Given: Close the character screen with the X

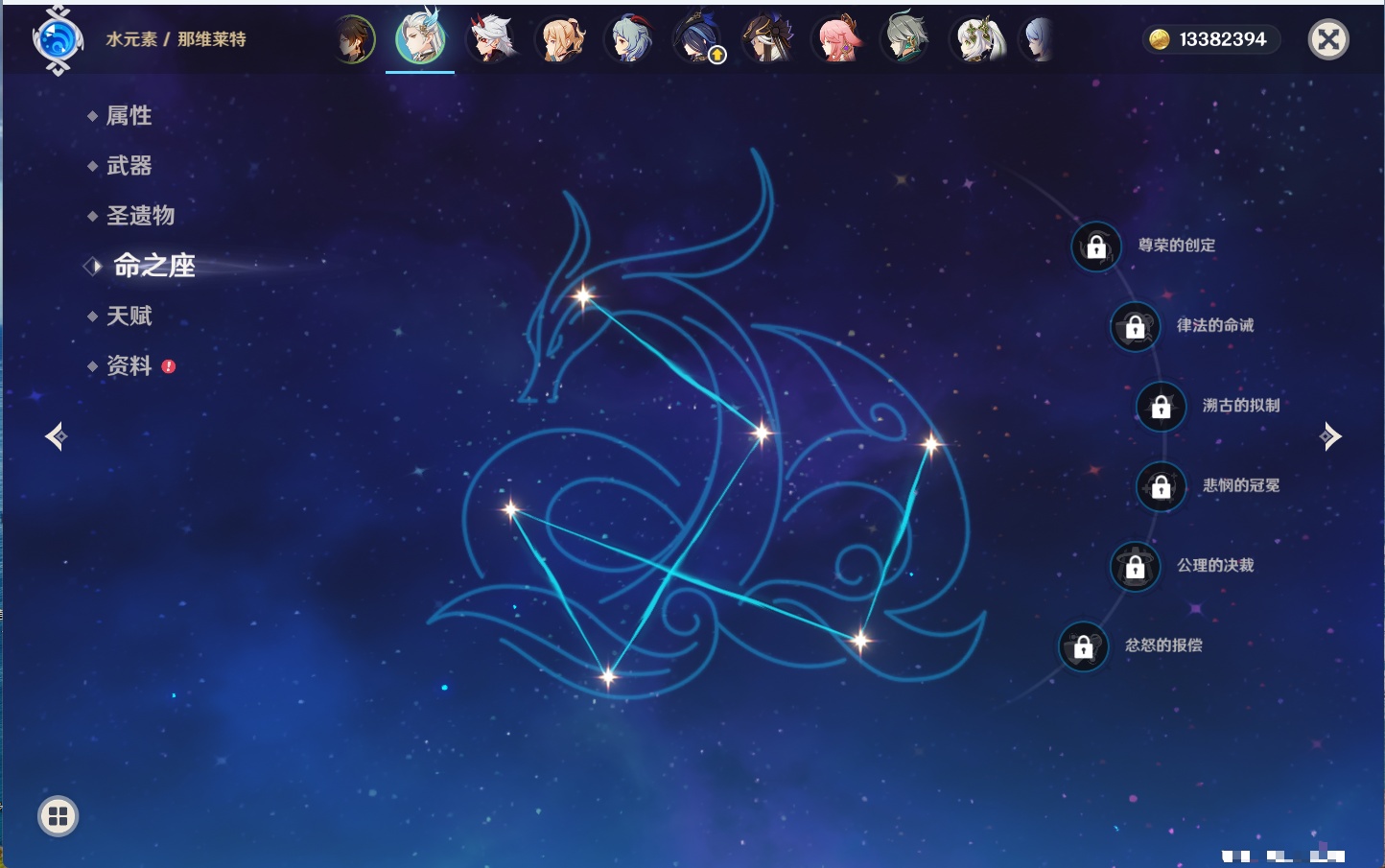Looking at the screenshot, I should click(1328, 39).
